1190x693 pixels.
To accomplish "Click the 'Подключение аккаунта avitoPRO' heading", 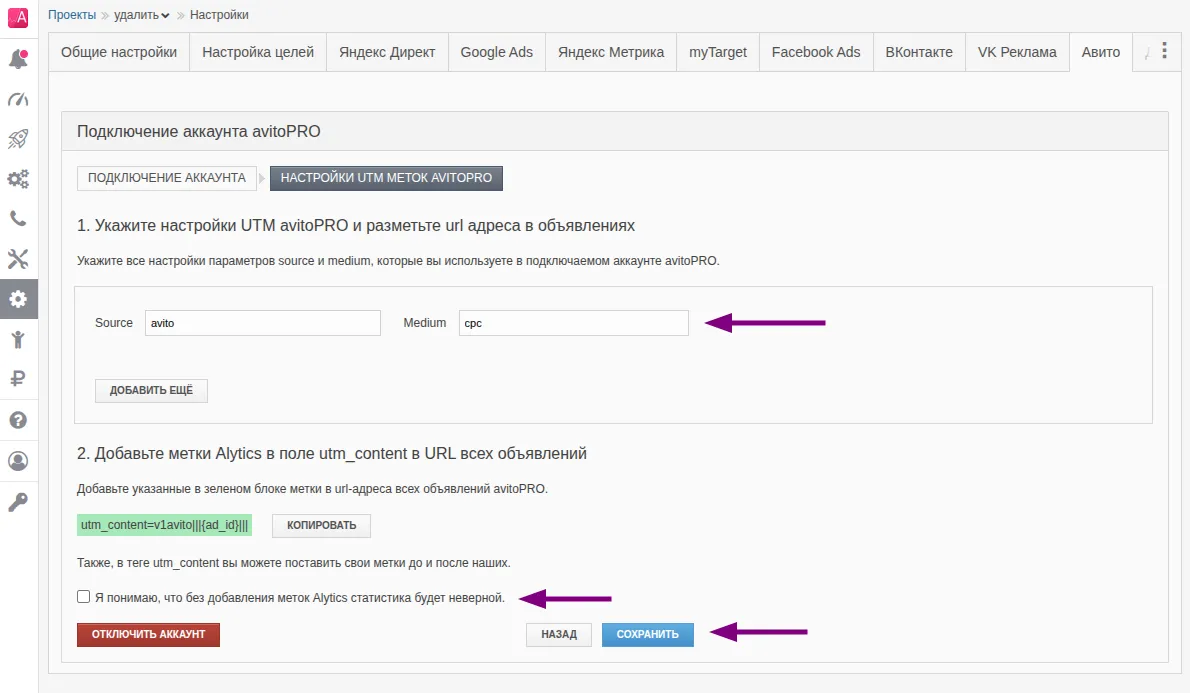I will pyautogui.click(x=199, y=131).
